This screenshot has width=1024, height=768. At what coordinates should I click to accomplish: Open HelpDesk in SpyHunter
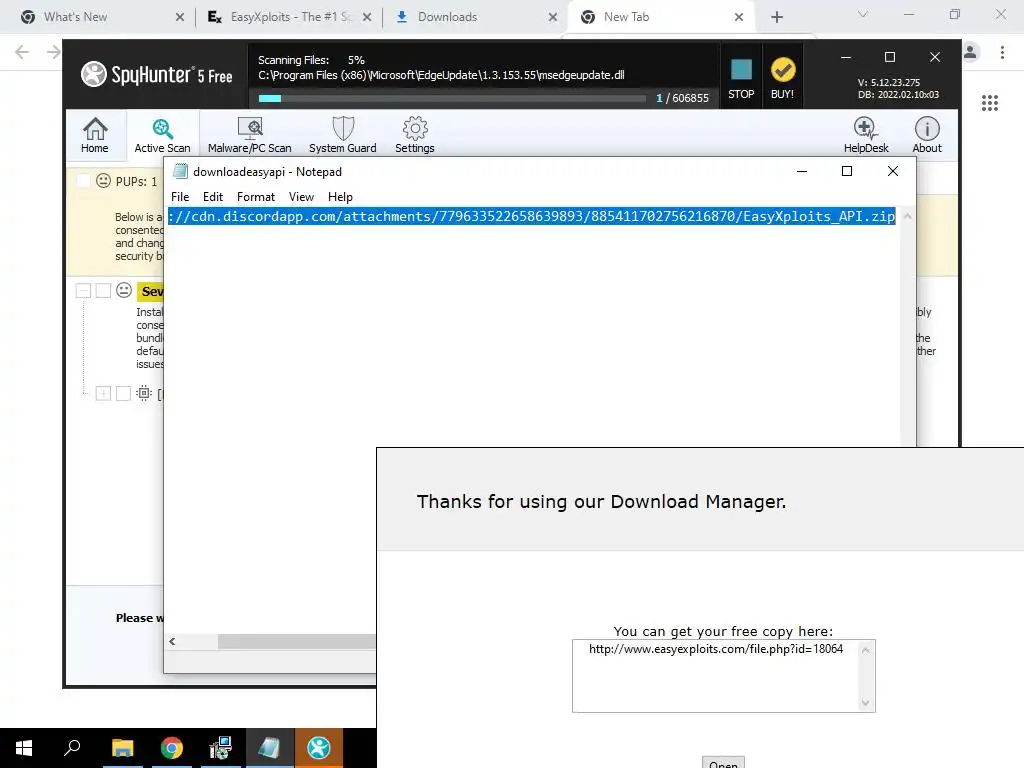866,135
